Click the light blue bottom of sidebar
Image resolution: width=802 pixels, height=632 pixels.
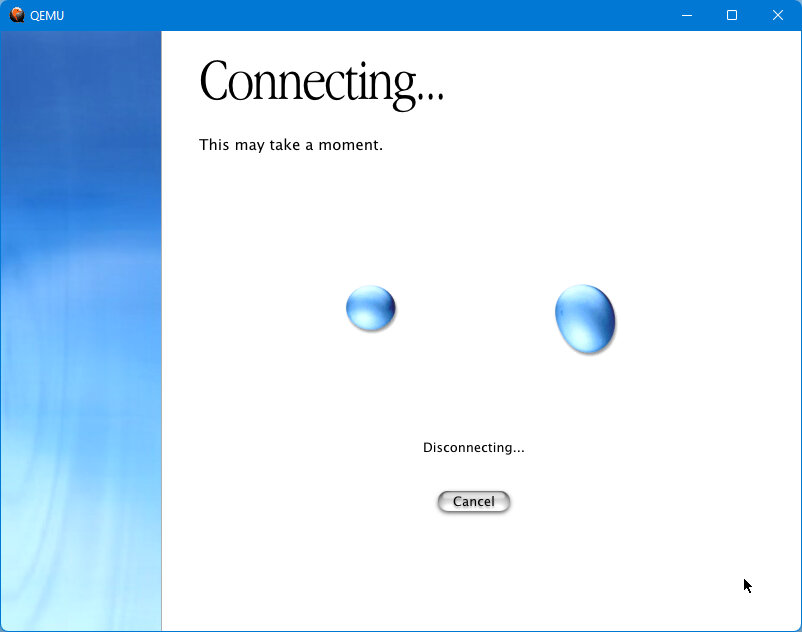click(81, 580)
